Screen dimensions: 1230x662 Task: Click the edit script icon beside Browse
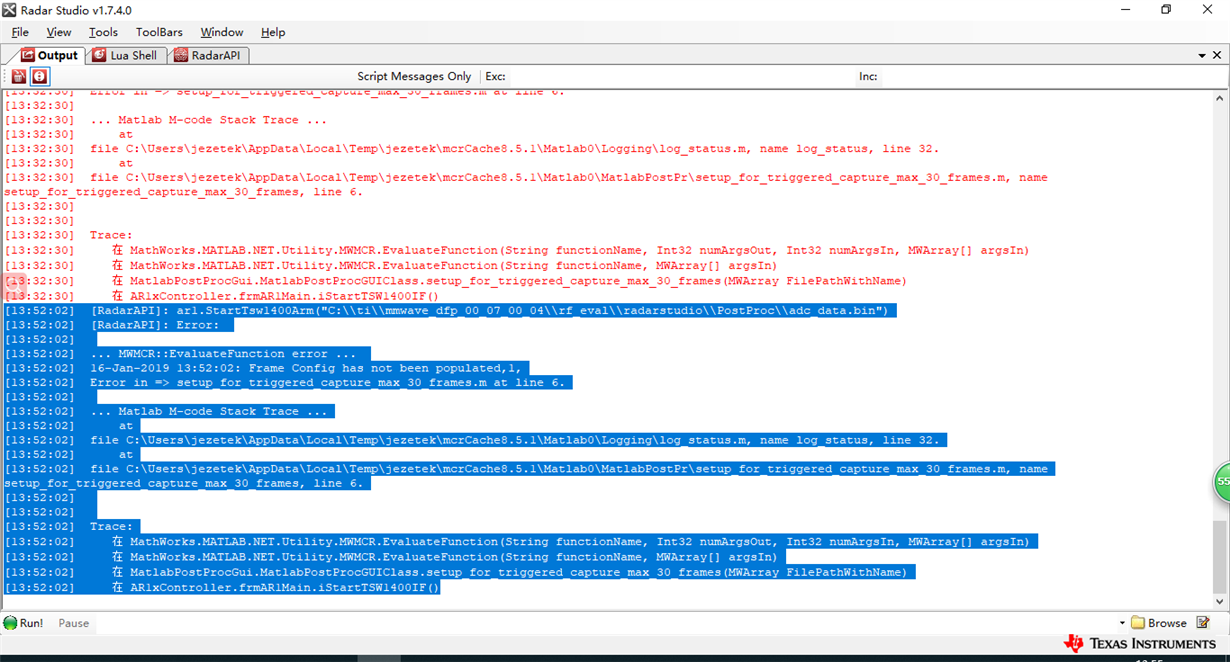1204,623
